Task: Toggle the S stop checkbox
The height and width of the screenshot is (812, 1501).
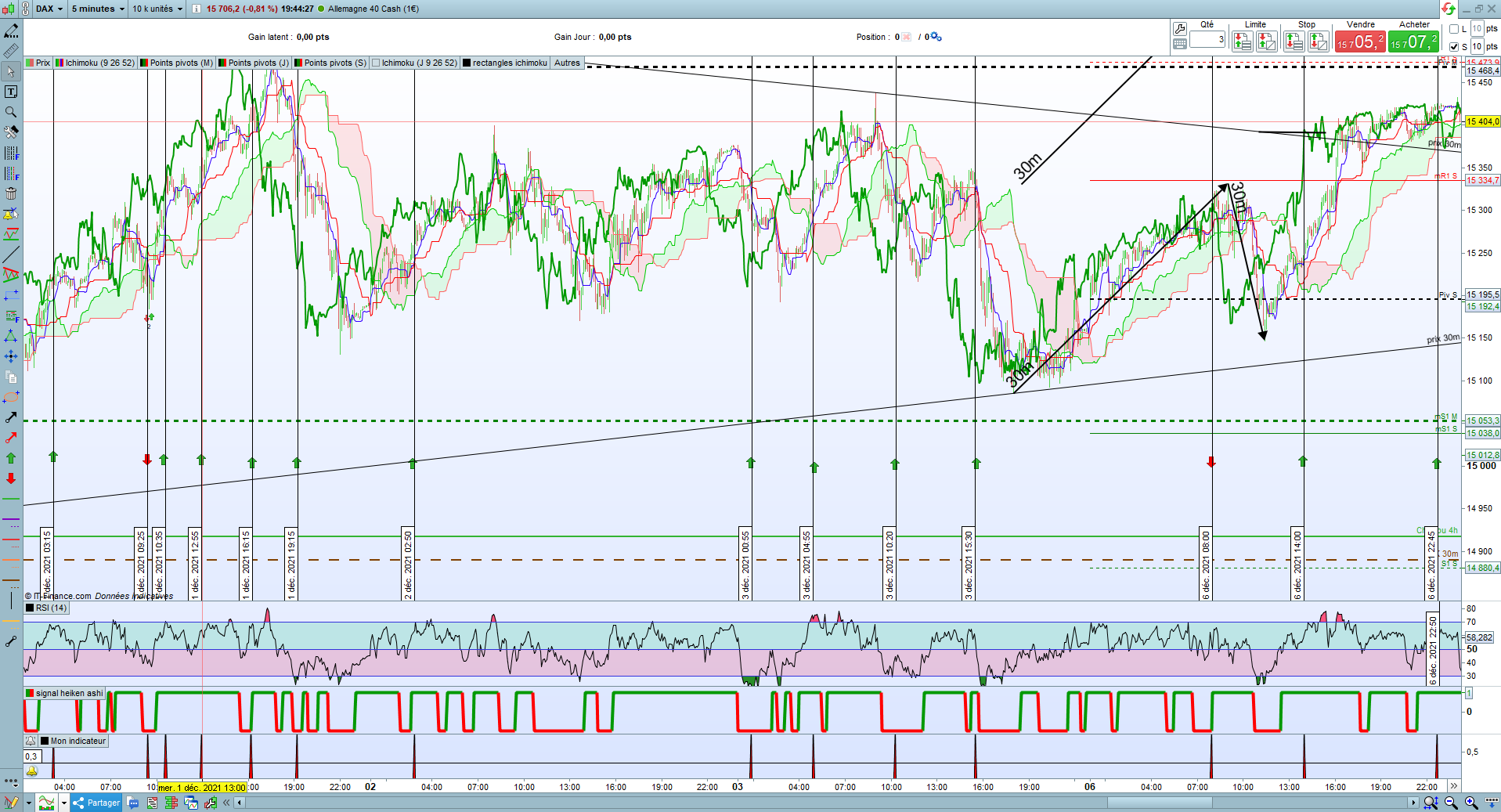Action: click(x=1454, y=46)
